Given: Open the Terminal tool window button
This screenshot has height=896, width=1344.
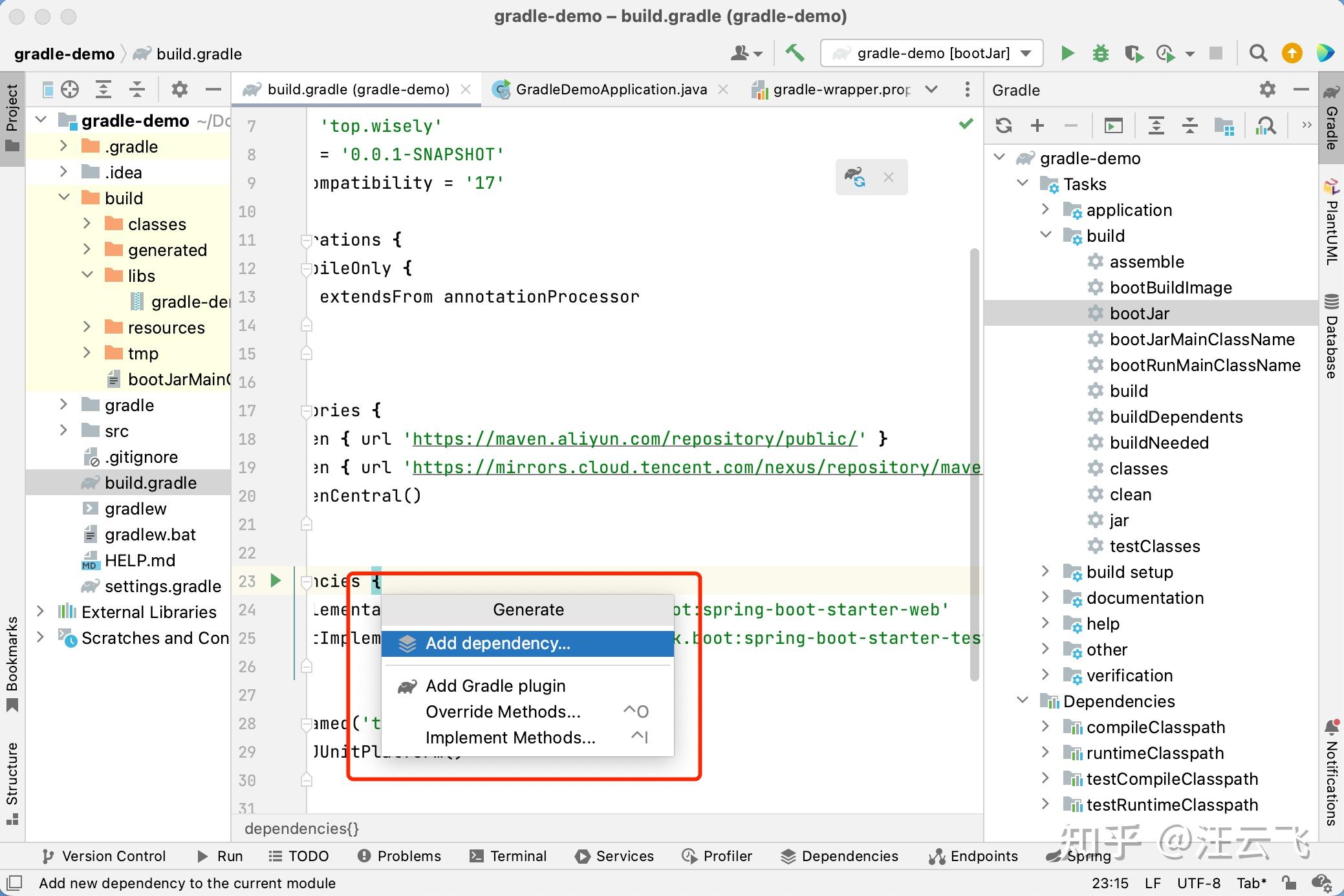Looking at the screenshot, I should pyautogui.click(x=508, y=856).
